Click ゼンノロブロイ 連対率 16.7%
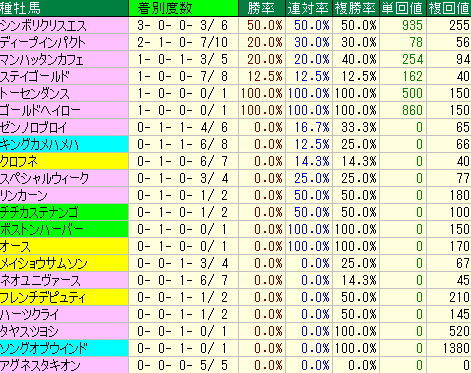Viewport: 471px width, 373px height. pyautogui.click(x=312, y=127)
